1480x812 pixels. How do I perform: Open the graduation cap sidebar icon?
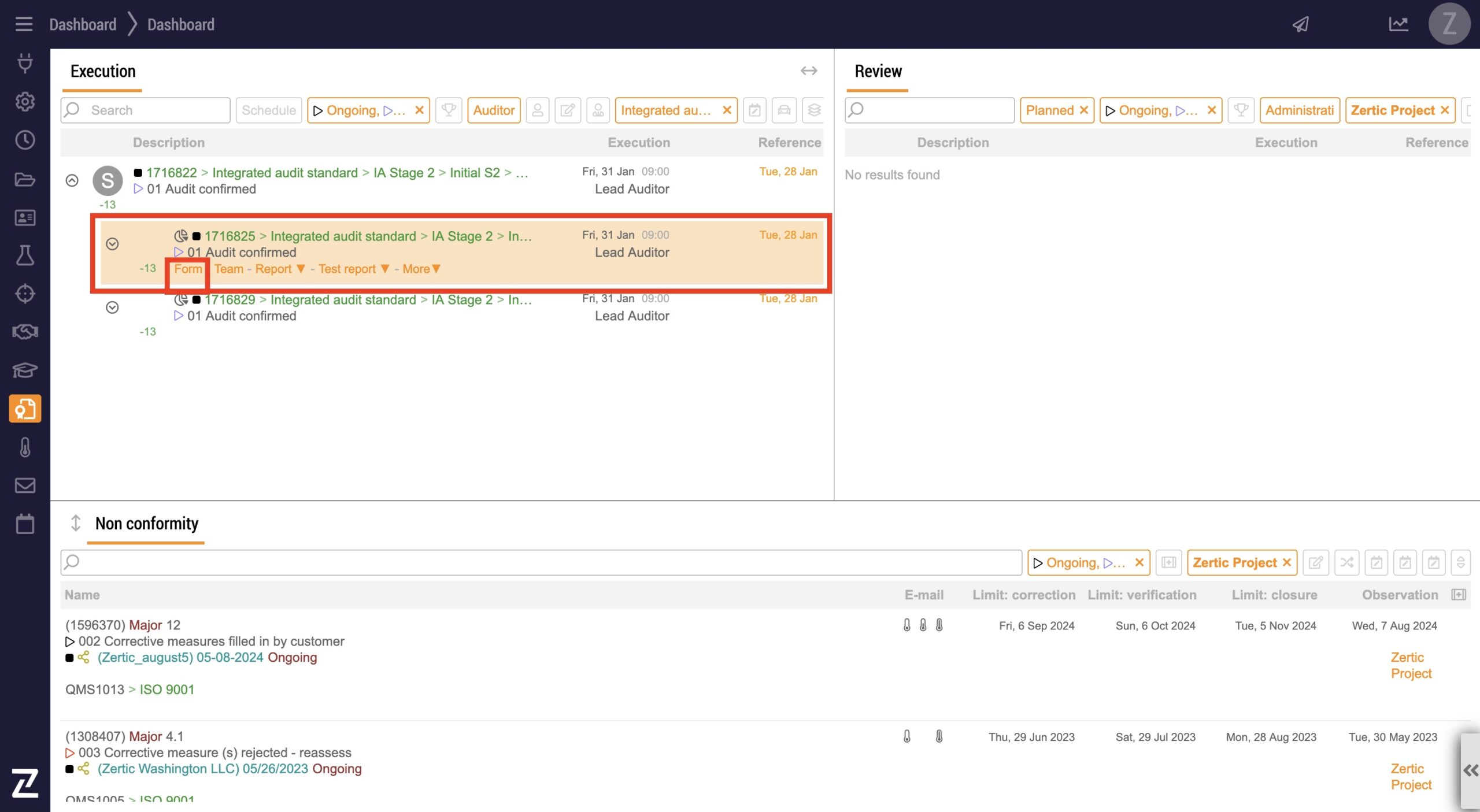(x=25, y=370)
